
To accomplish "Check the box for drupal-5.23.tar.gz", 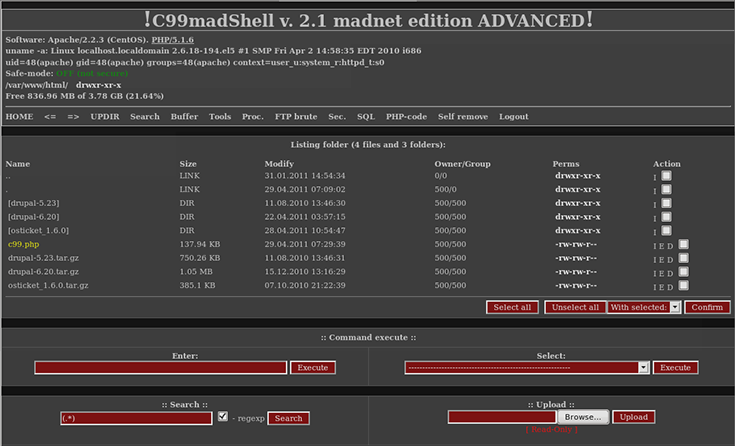I will click(684, 257).
